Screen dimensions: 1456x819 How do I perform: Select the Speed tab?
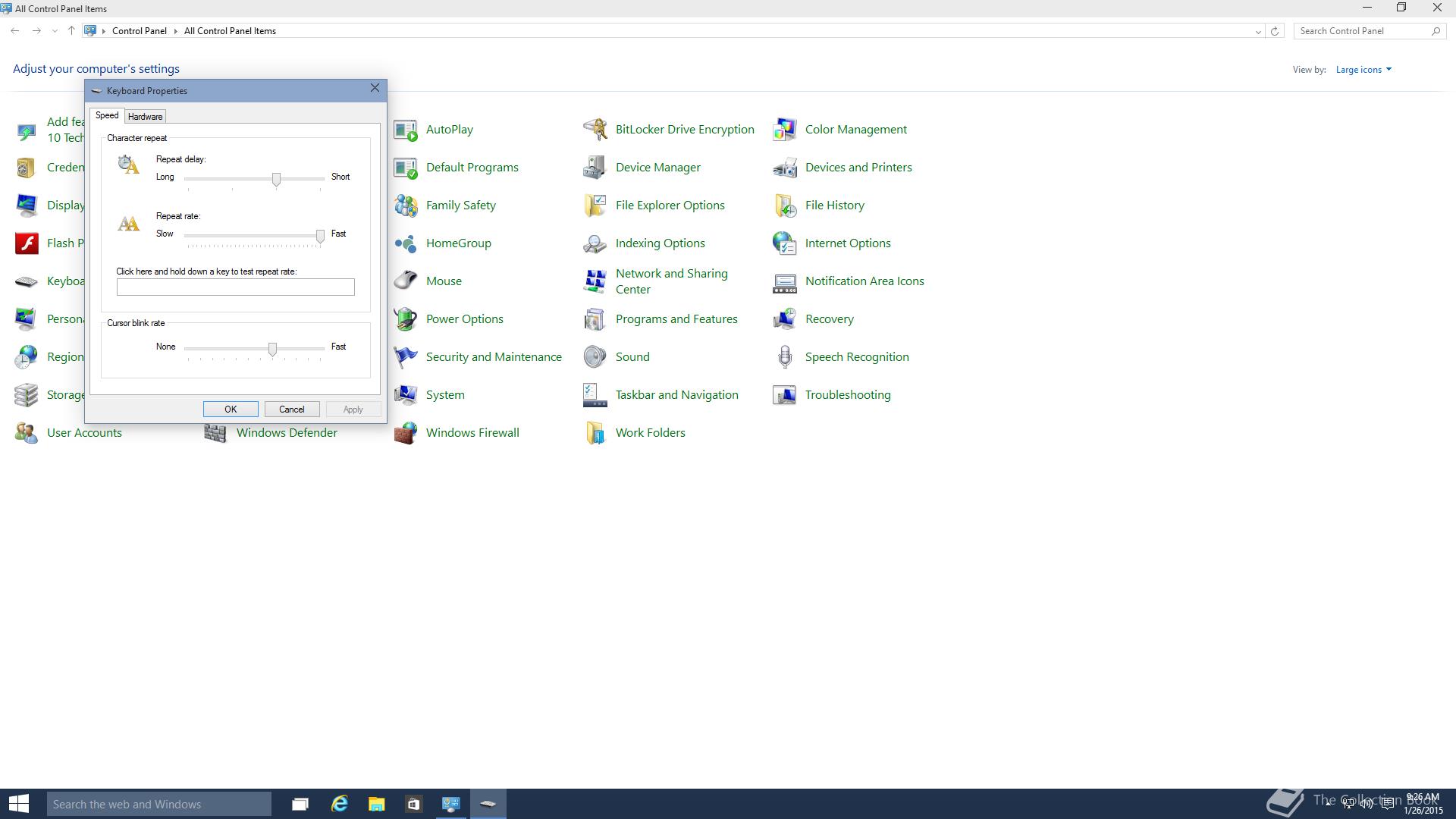[x=107, y=115]
